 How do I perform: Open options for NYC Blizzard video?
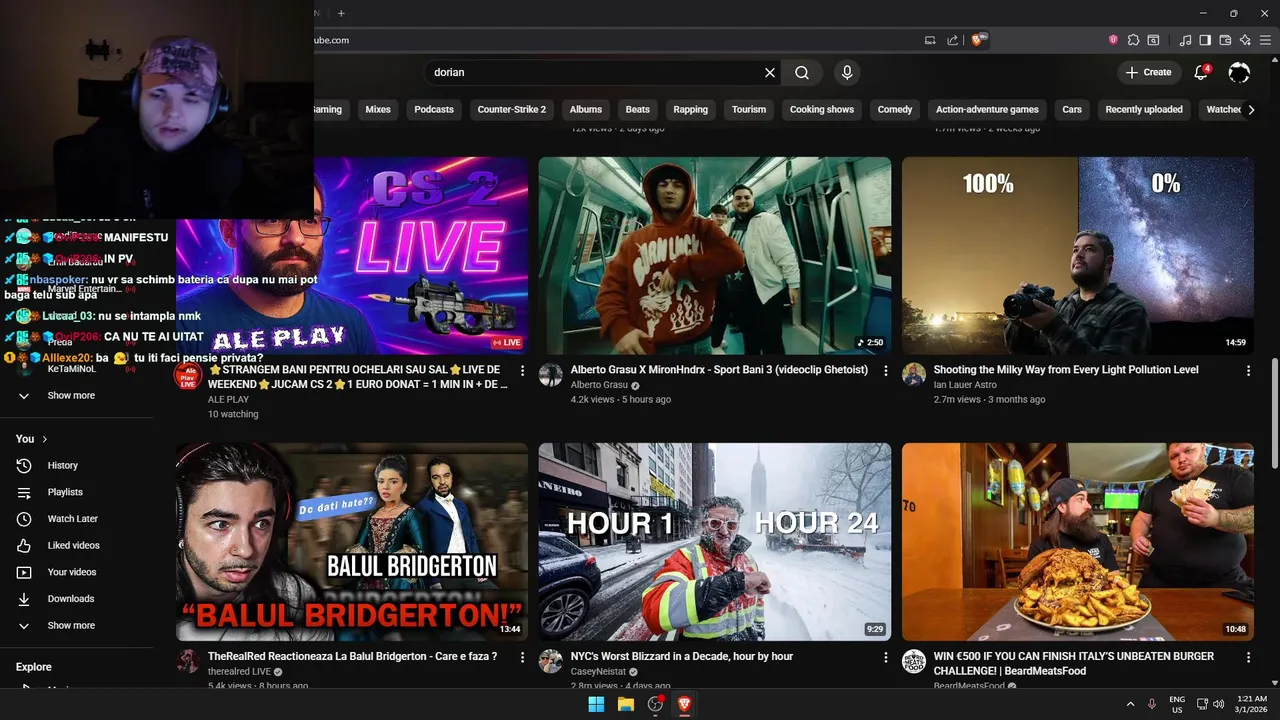[885, 657]
